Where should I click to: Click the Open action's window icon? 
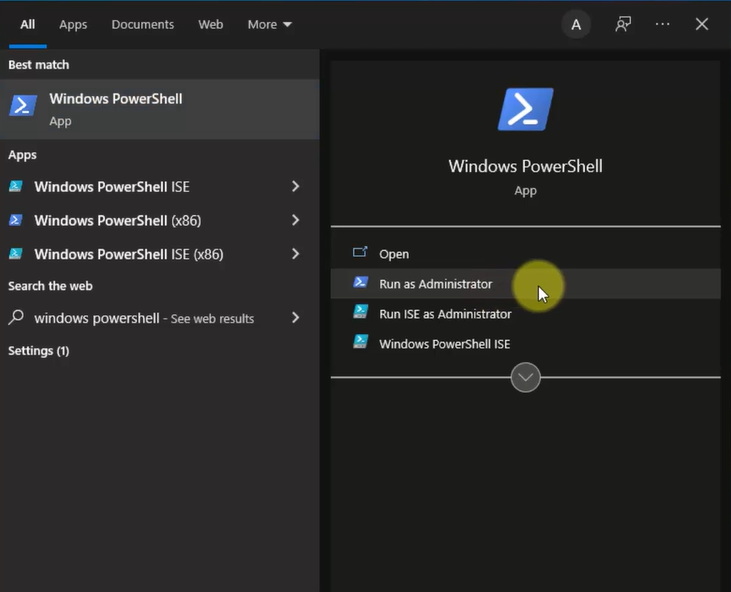360,252
